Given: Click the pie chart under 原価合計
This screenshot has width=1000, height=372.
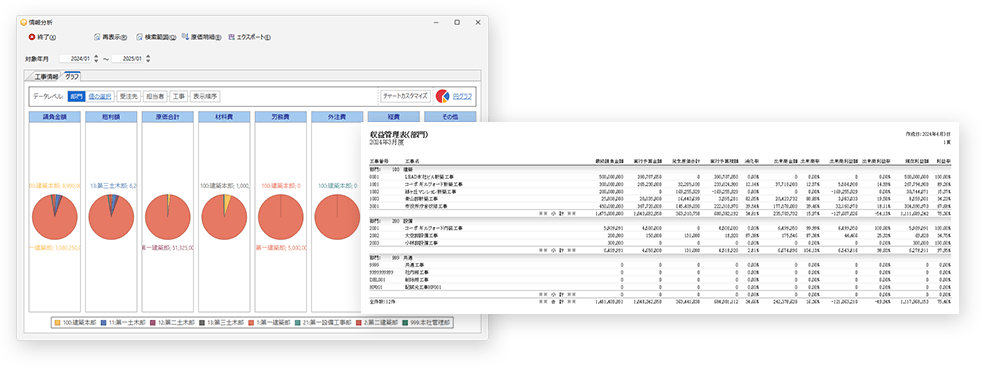Looking at the screenshot, I should 167,217.
